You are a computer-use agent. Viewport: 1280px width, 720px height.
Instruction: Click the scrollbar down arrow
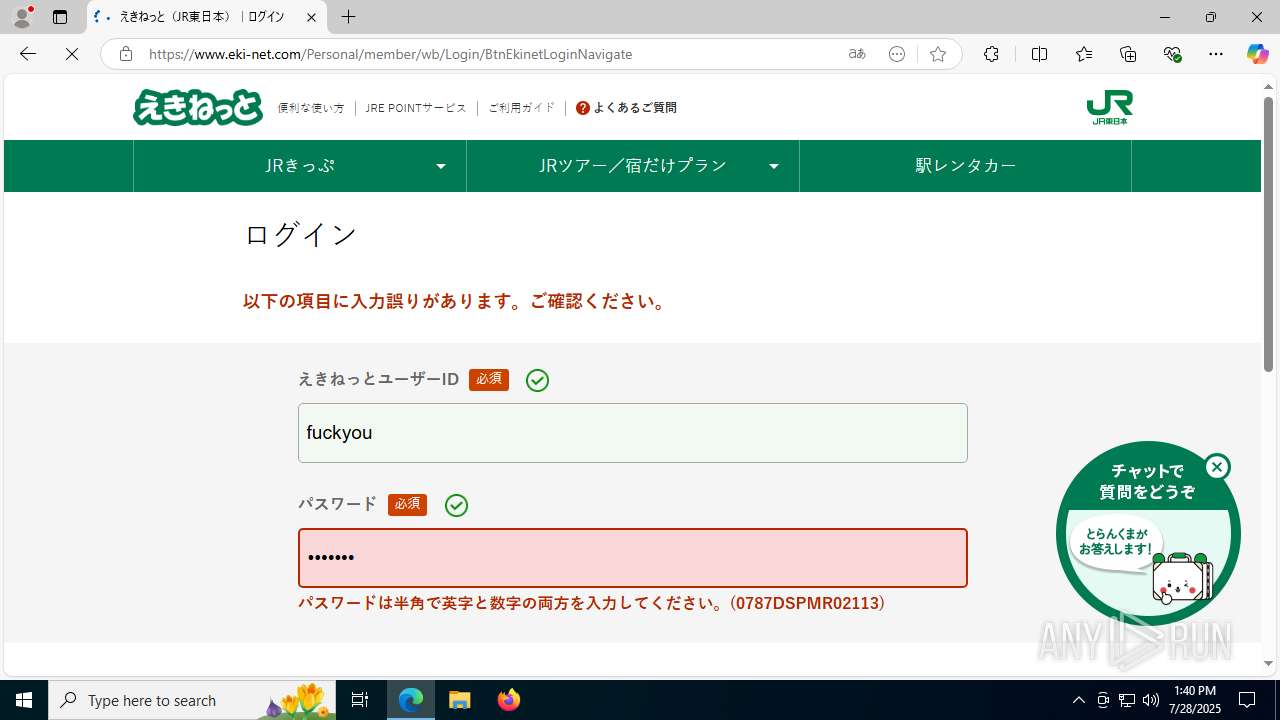click(x=1268, y=663)
